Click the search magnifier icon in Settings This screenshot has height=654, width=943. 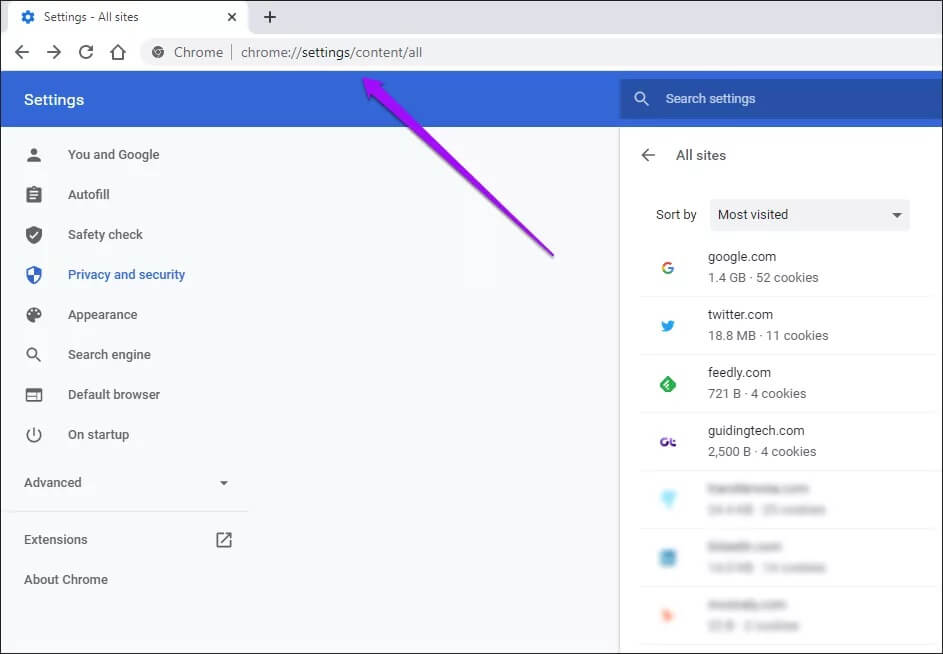coord(642,99)
